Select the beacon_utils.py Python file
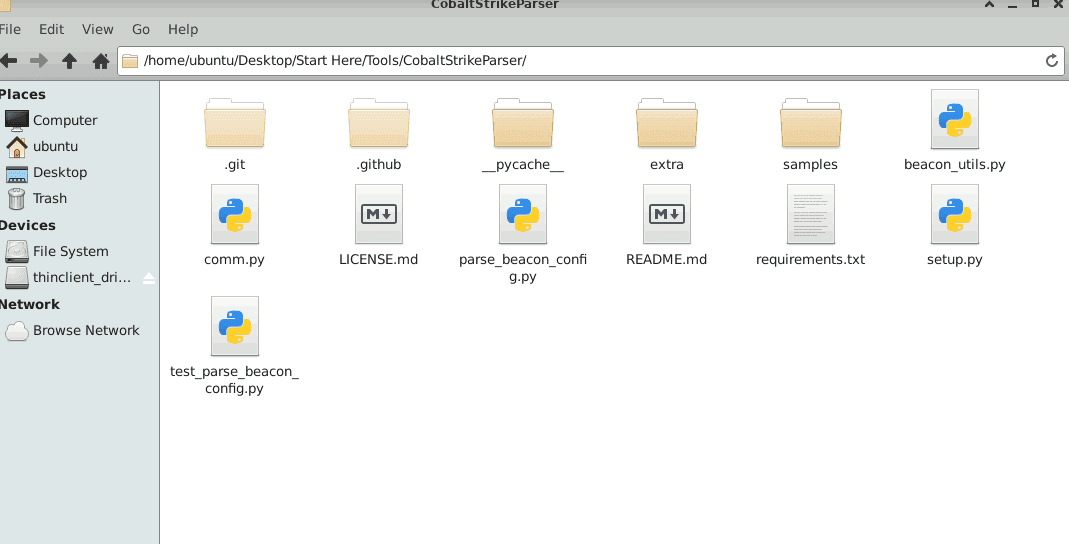Viewport: 1069px width, 544px height. [954, 130]
